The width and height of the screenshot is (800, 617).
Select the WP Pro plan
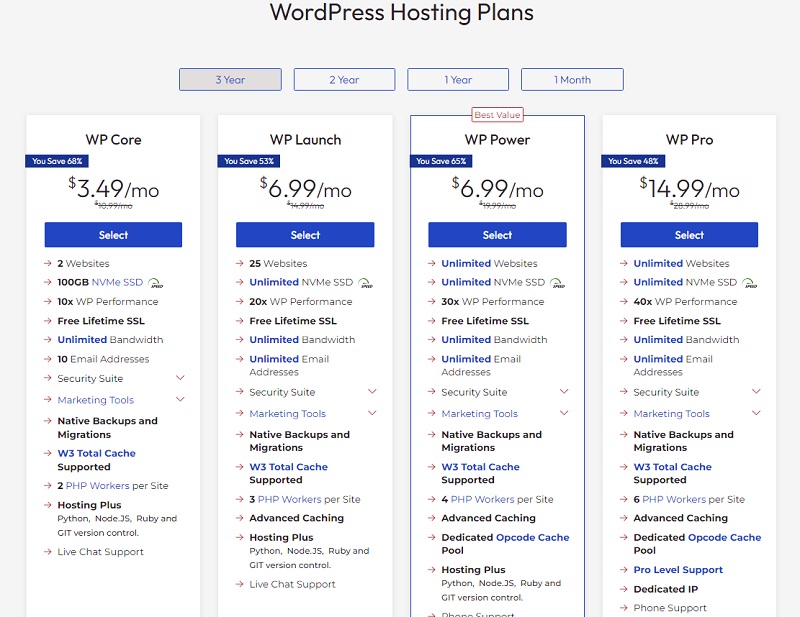click(x=689, y=235)
